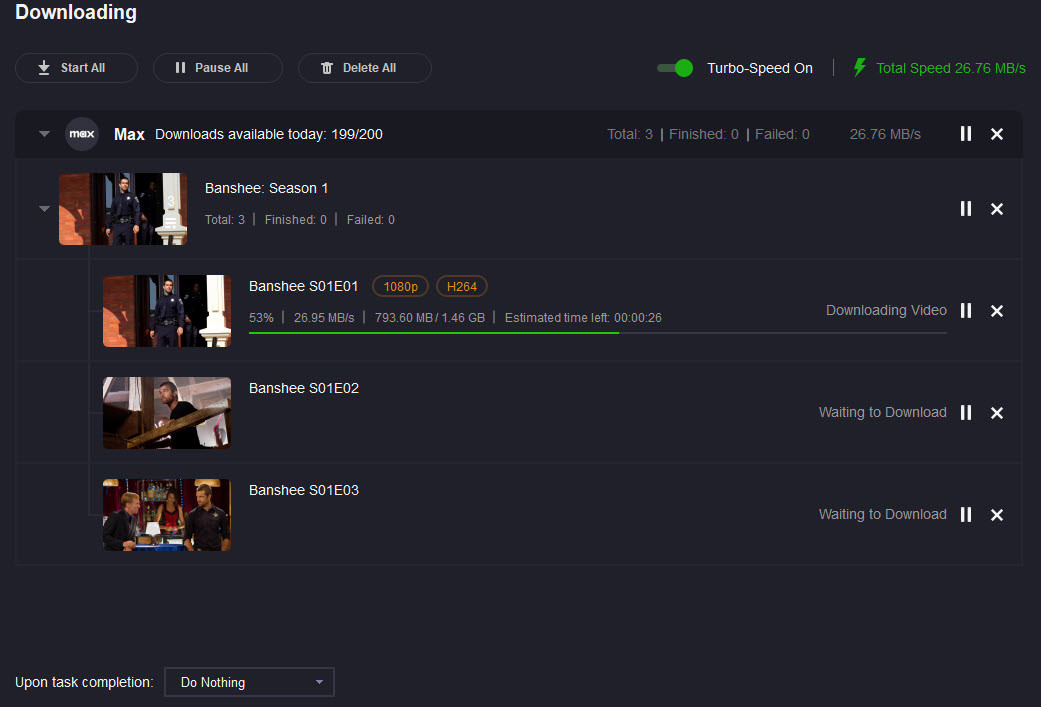
Task: Select the Banshee S01E03 thumbnail
Action: point(167,515)
